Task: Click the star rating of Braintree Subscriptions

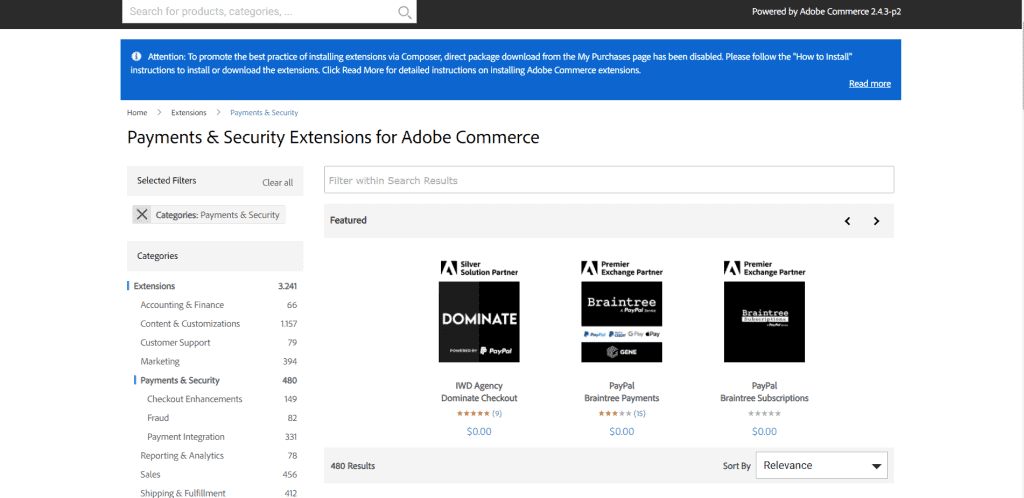Action: tap(764, 413)
